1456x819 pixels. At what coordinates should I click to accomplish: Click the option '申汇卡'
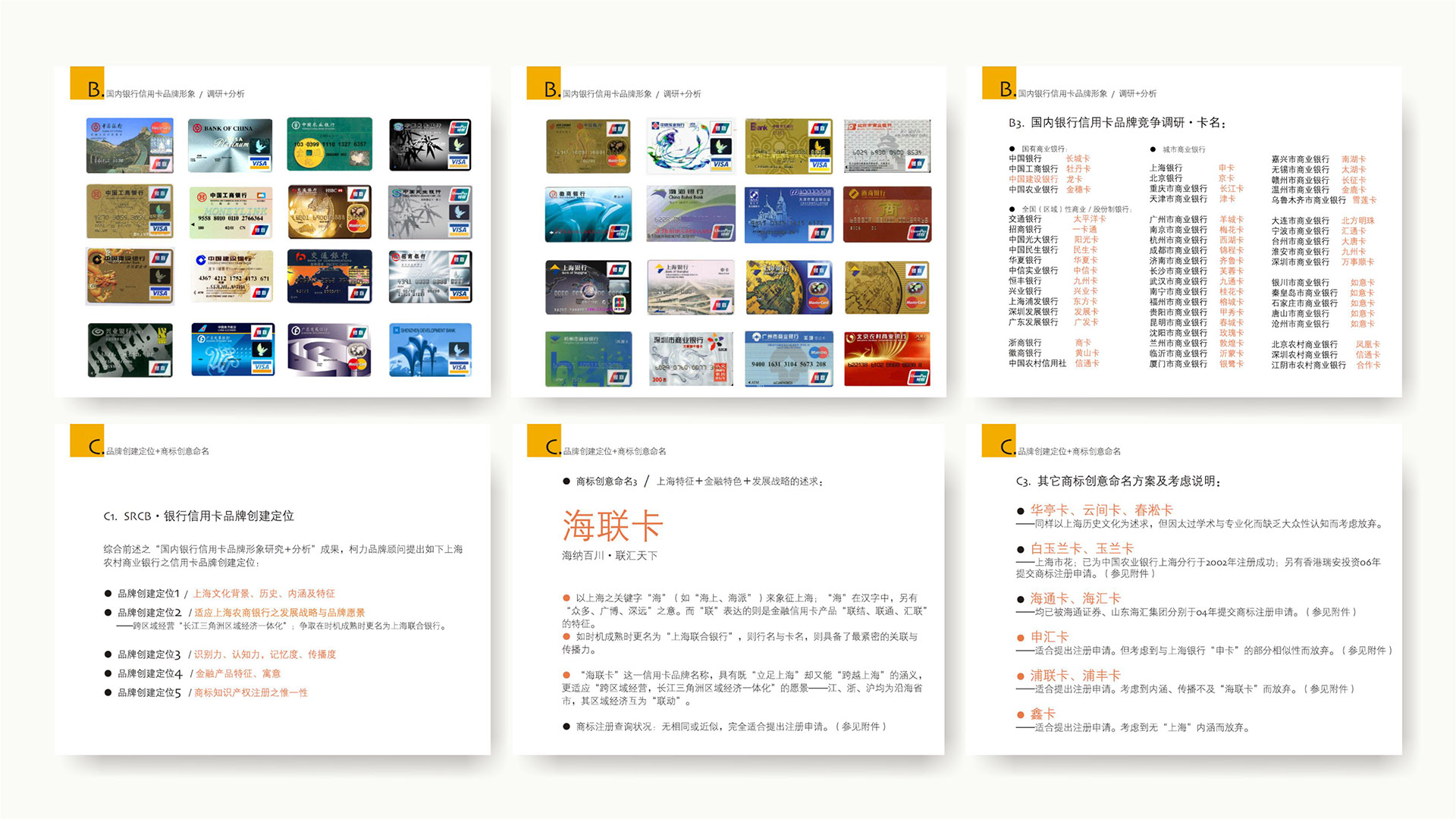click(1050, 637)
